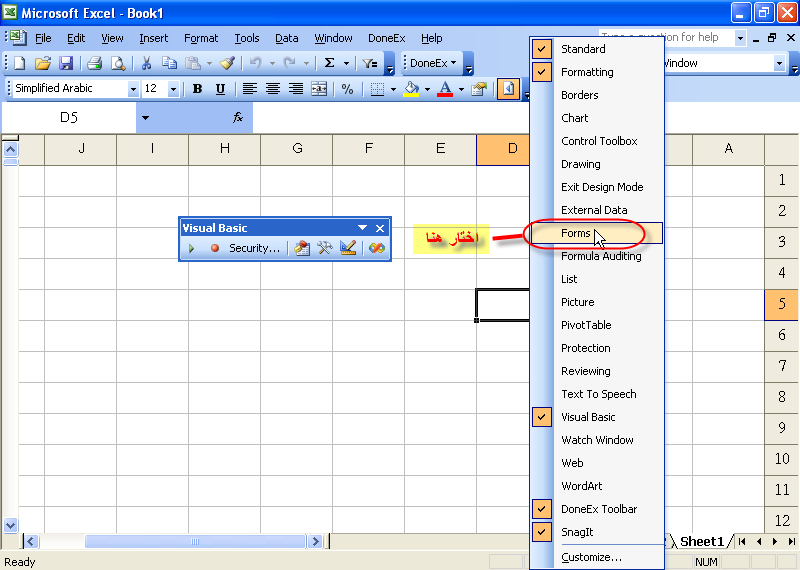Viewport: 800px width, 570px height.
Task: Select Customize... in toolbar list
Action: click(597, 557)
